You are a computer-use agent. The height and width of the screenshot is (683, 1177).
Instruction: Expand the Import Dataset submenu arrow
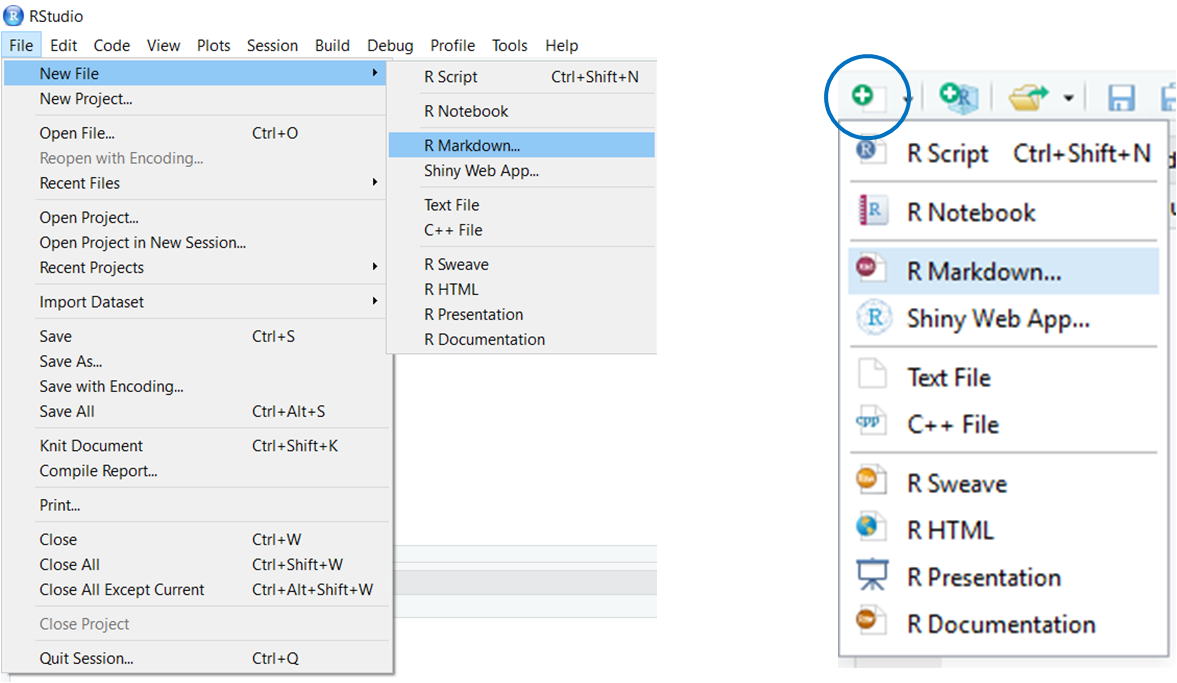375,302
